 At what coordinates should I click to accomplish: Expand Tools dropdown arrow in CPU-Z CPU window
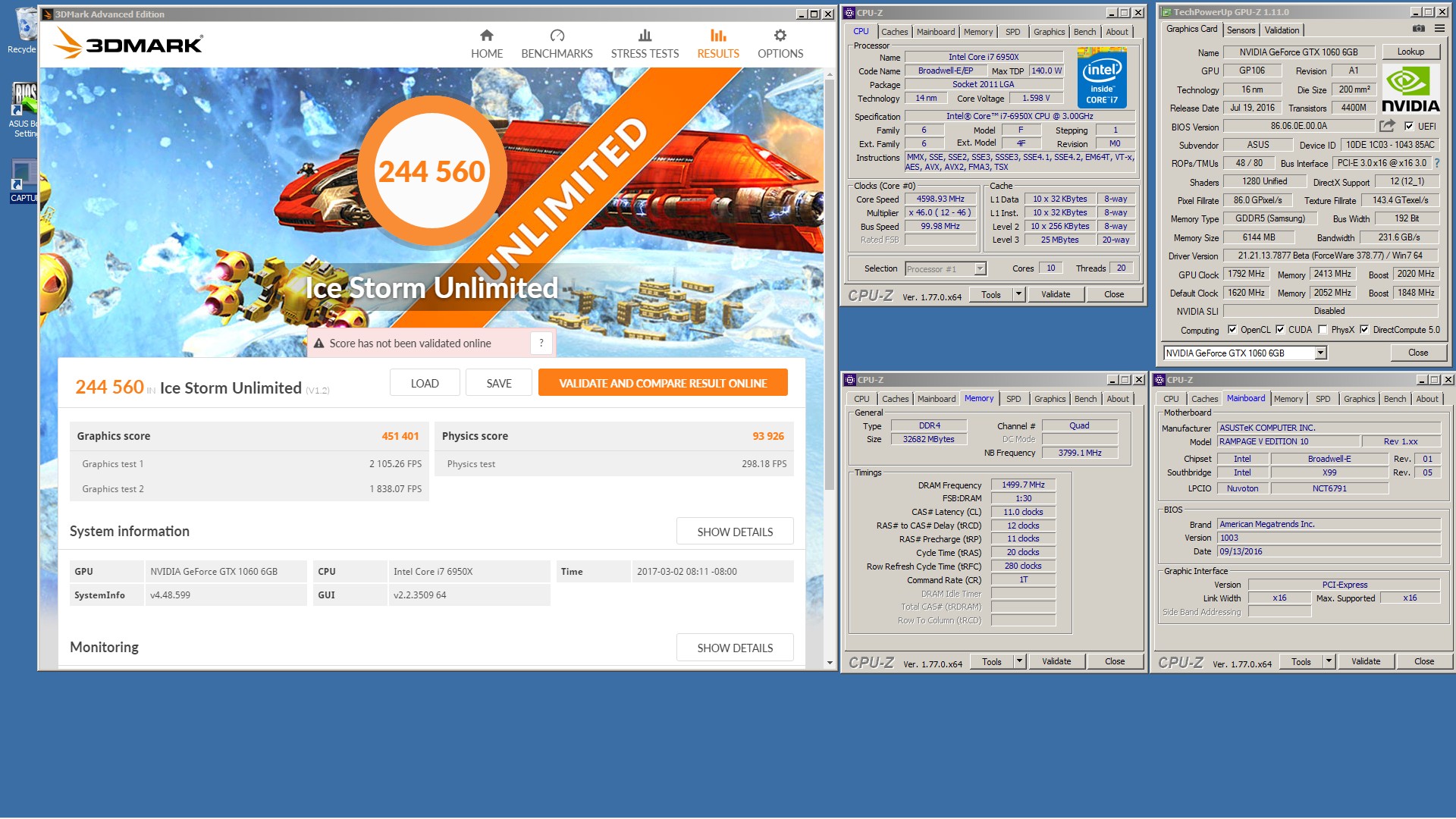pos(1018,294)
